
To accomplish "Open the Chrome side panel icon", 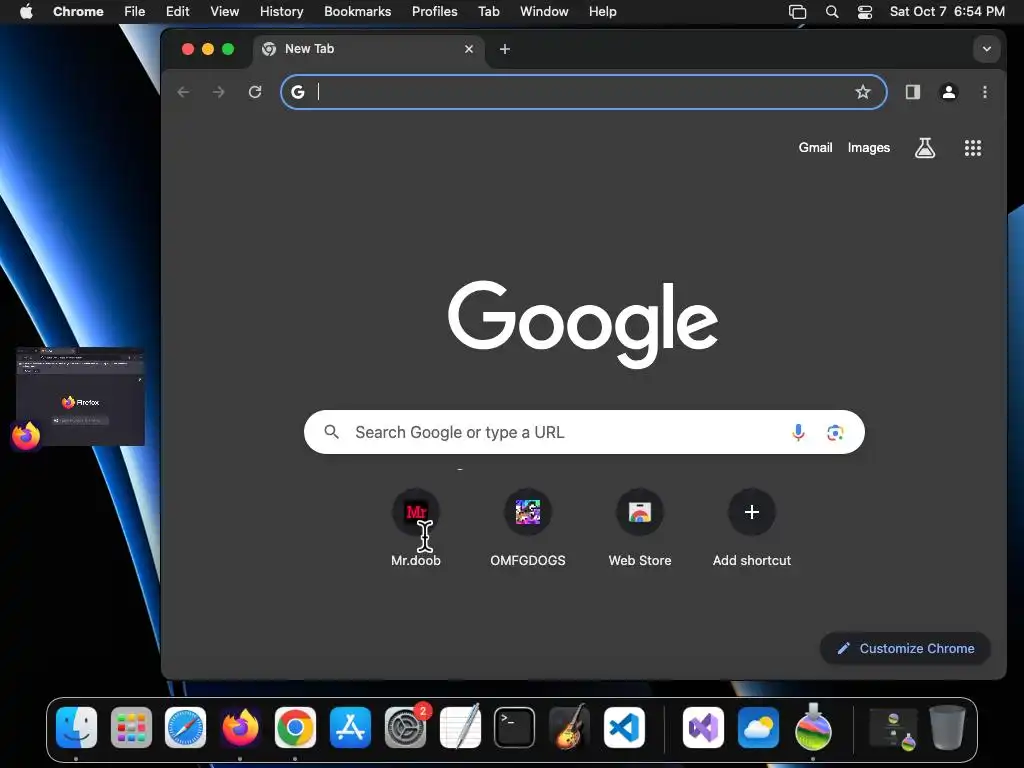I will click(912, 92).
